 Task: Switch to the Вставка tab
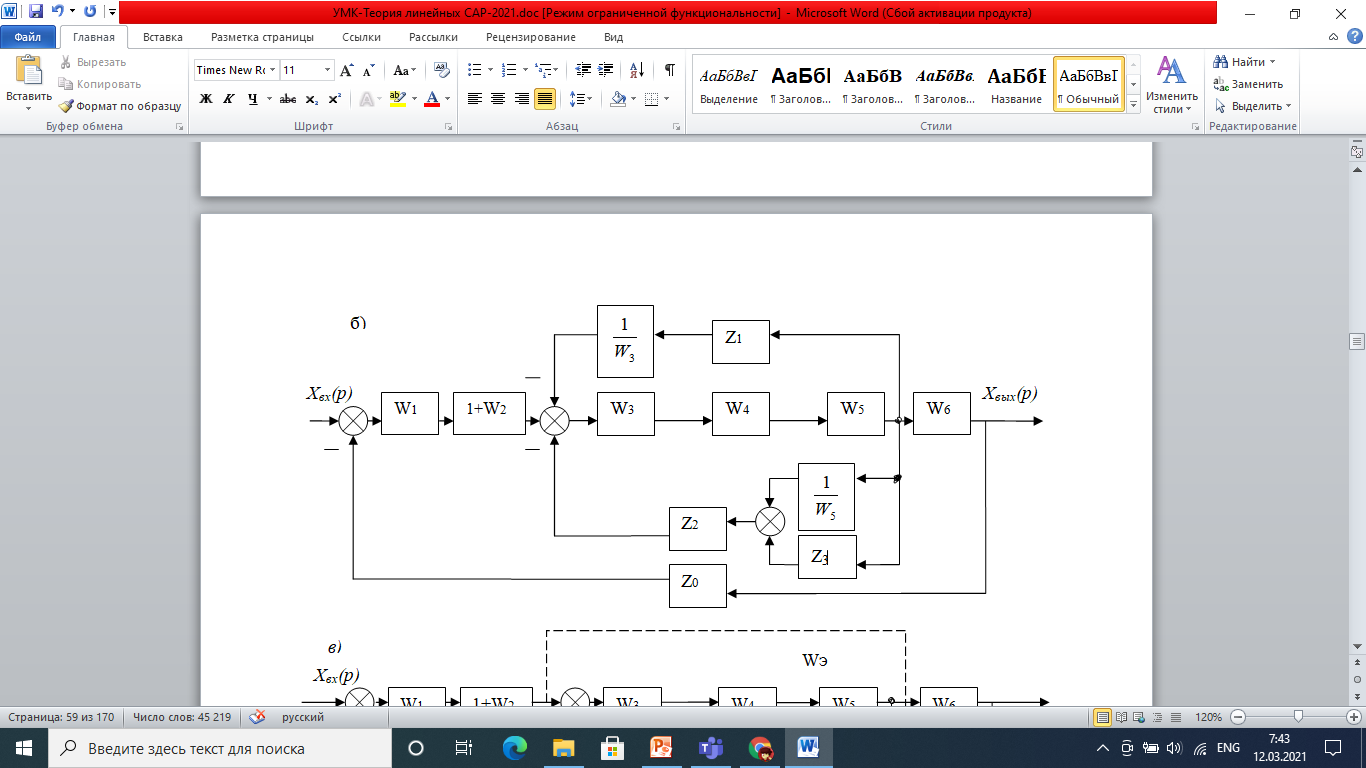pyautogui.click(x=162, y=37)
